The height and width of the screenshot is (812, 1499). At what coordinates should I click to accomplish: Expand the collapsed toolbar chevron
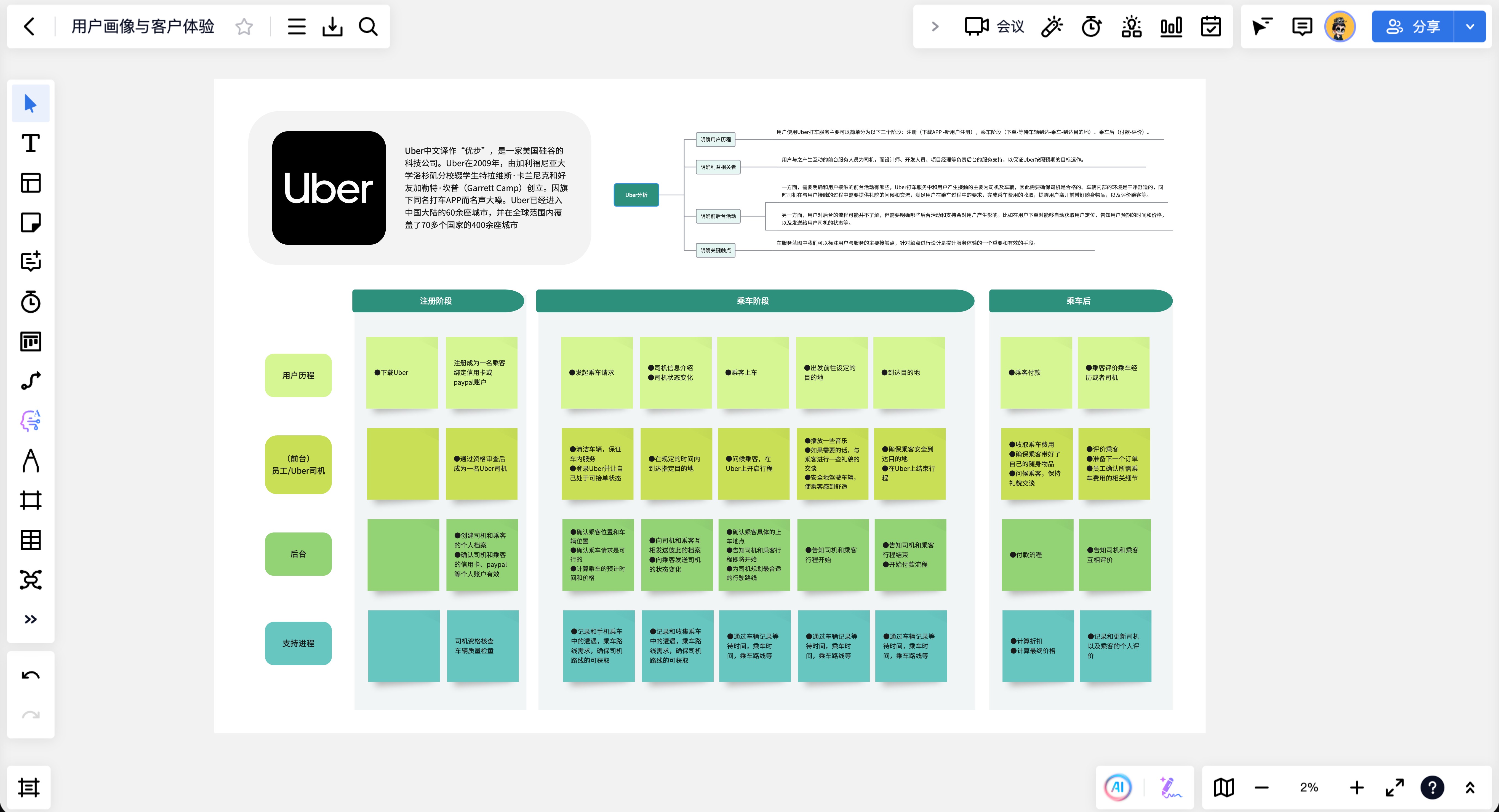(935, 26)
